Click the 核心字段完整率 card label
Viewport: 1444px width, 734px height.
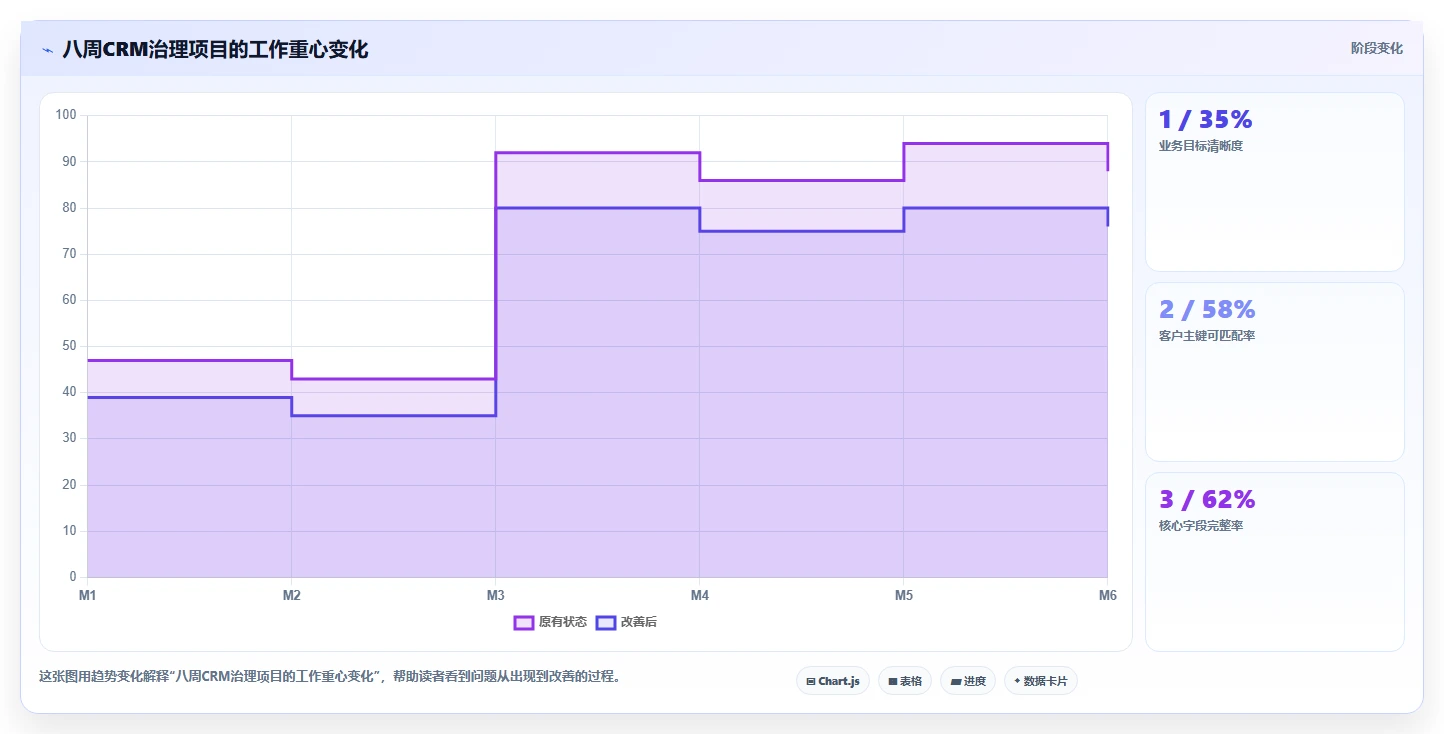1200,526
